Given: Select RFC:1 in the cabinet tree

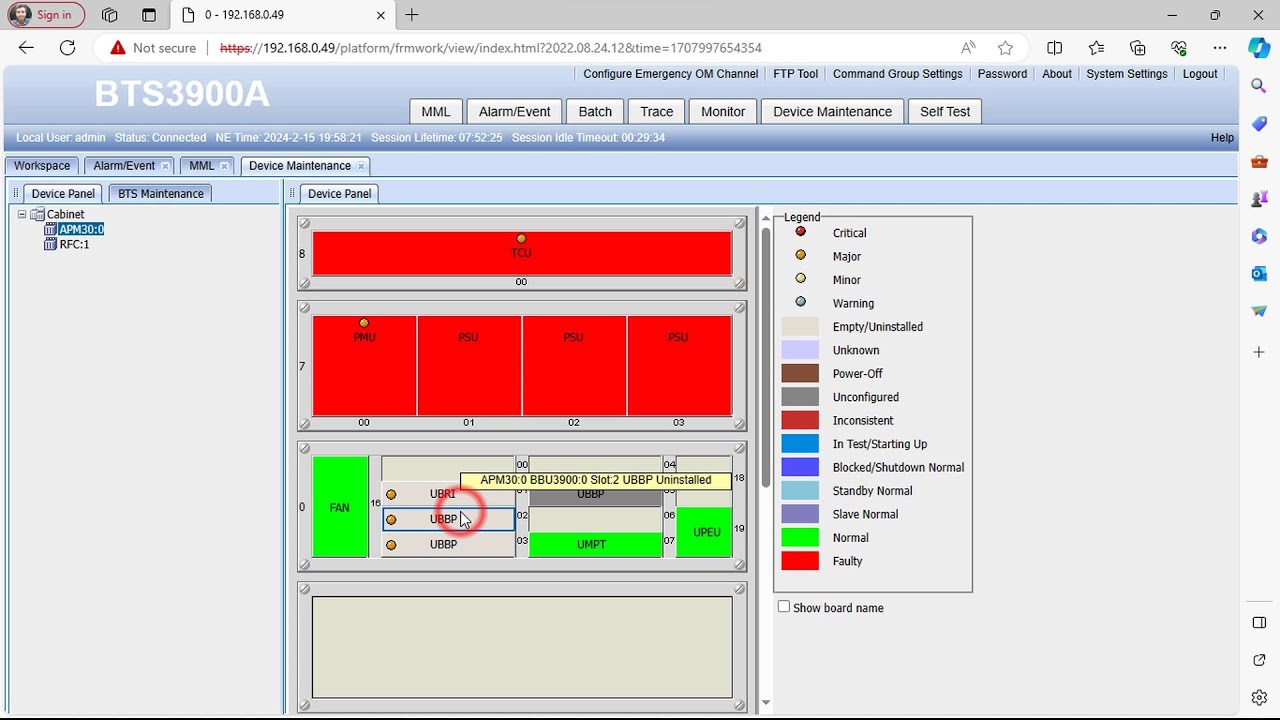Looking at the screenshot, I should pyautogui.click(x=74, y=245).
